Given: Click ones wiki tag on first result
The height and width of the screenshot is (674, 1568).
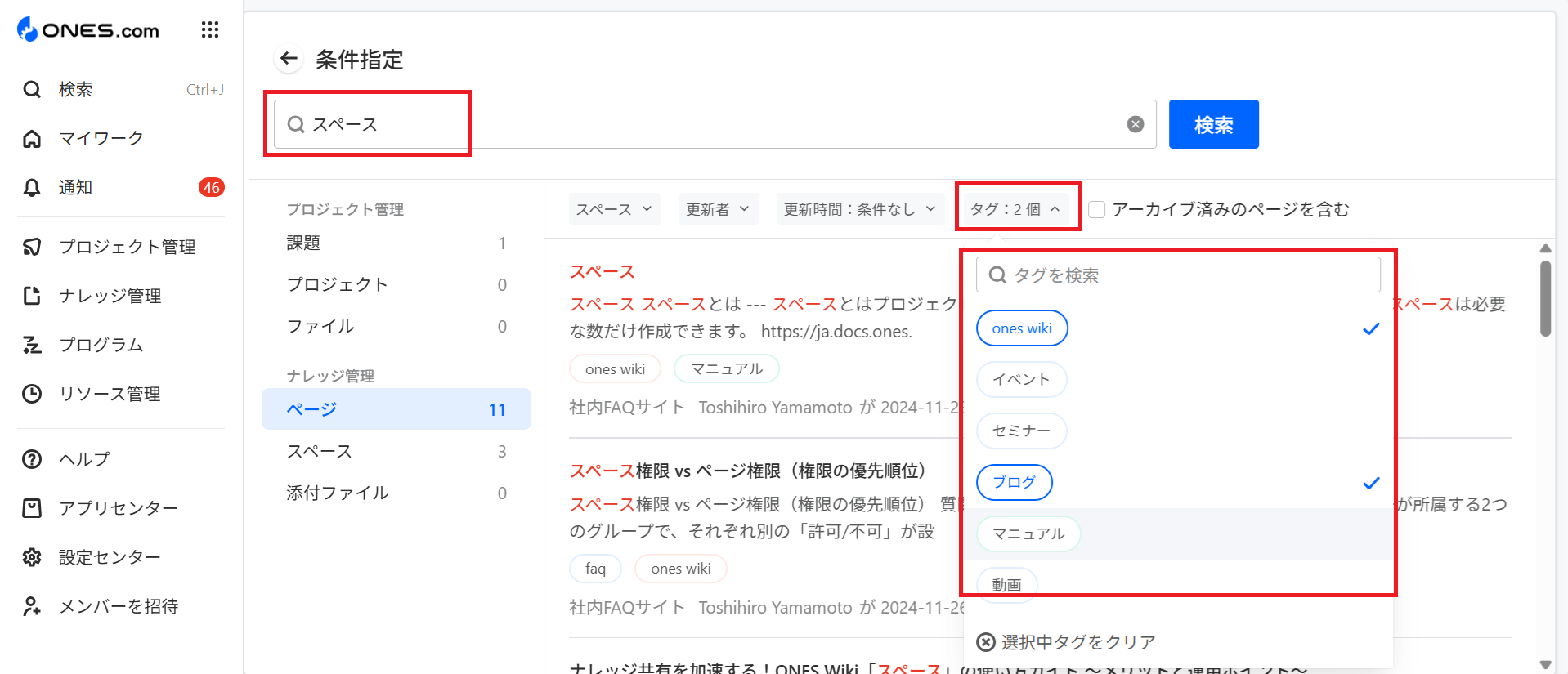Looking at the screenshot, I should 615,368.
